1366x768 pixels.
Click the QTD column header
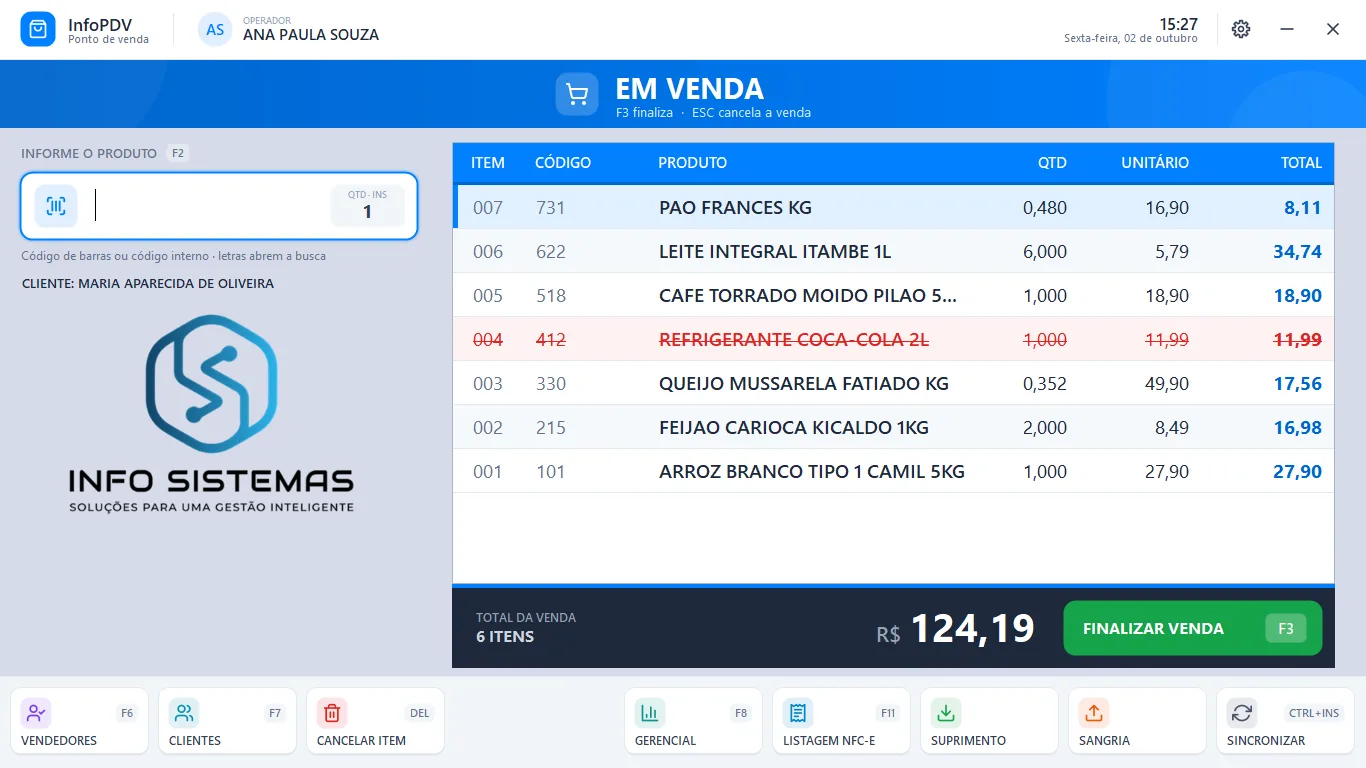coord(1052,163)
